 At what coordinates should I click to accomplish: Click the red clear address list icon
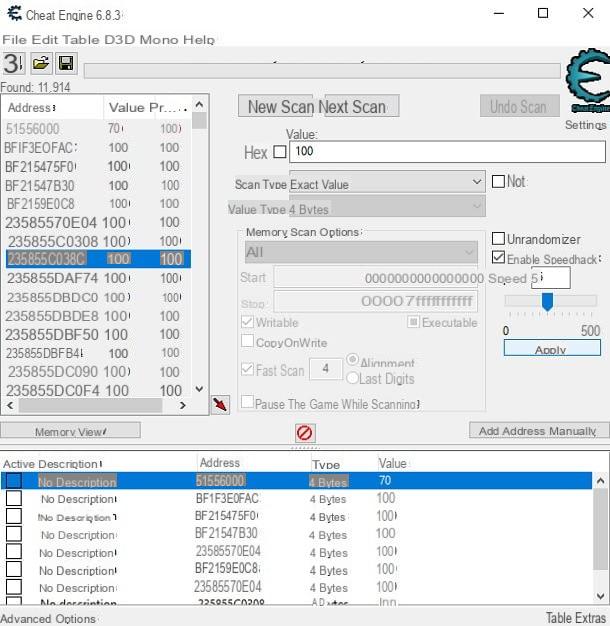click(305, 433)
